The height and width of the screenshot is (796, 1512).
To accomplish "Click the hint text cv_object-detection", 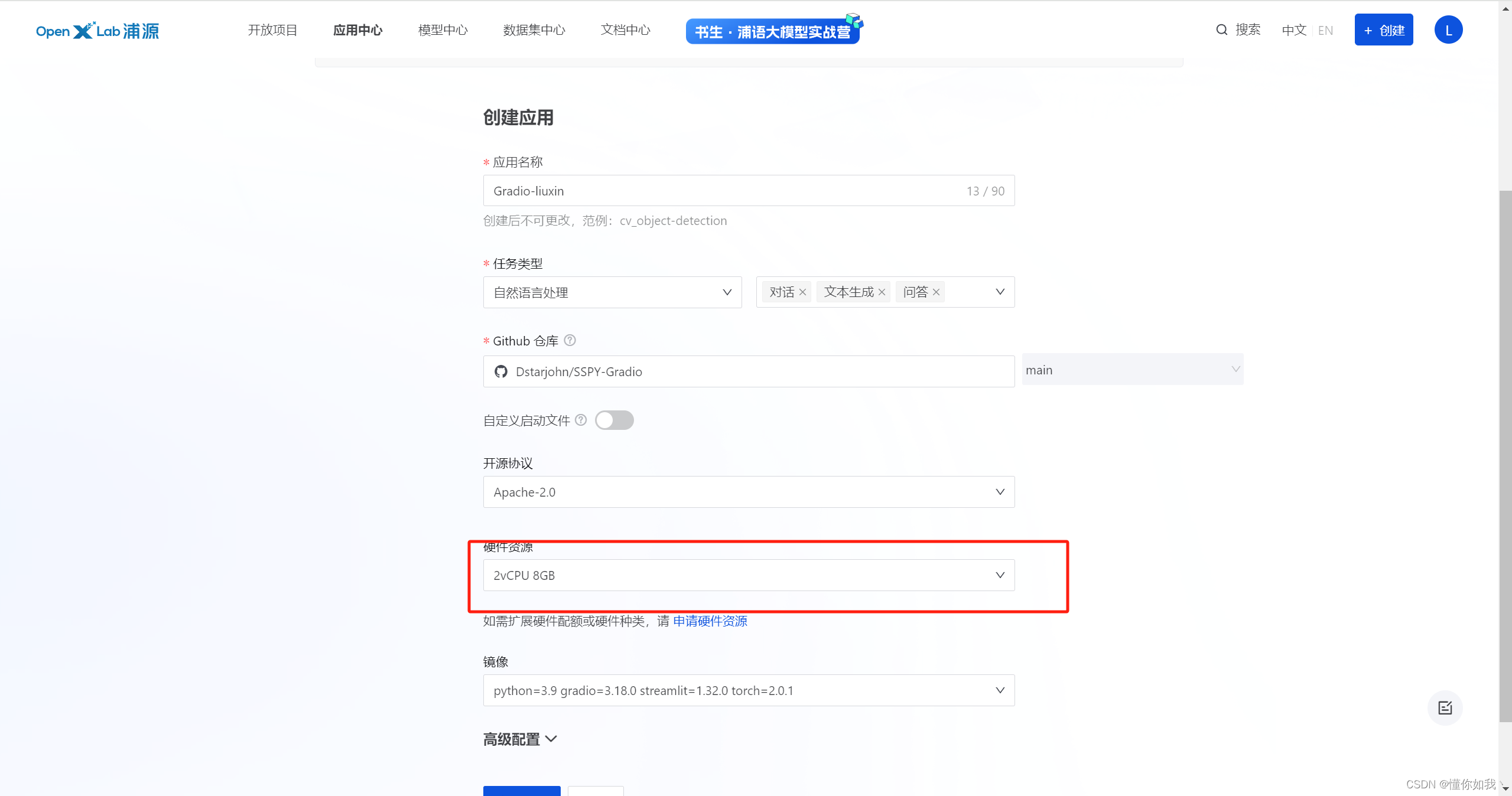I will click(x=673, y=221).
